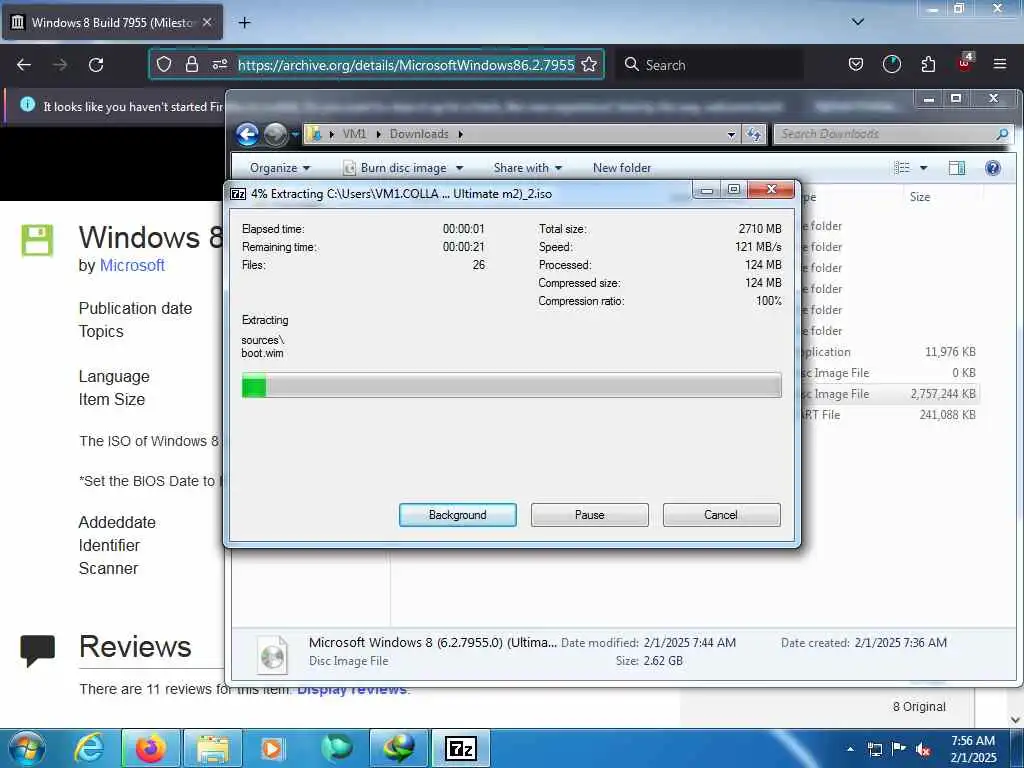This screenshot has height=768, width=1024.
Task: Cancel the 7-Zip extraction
Action: click(x=721, y=515)
